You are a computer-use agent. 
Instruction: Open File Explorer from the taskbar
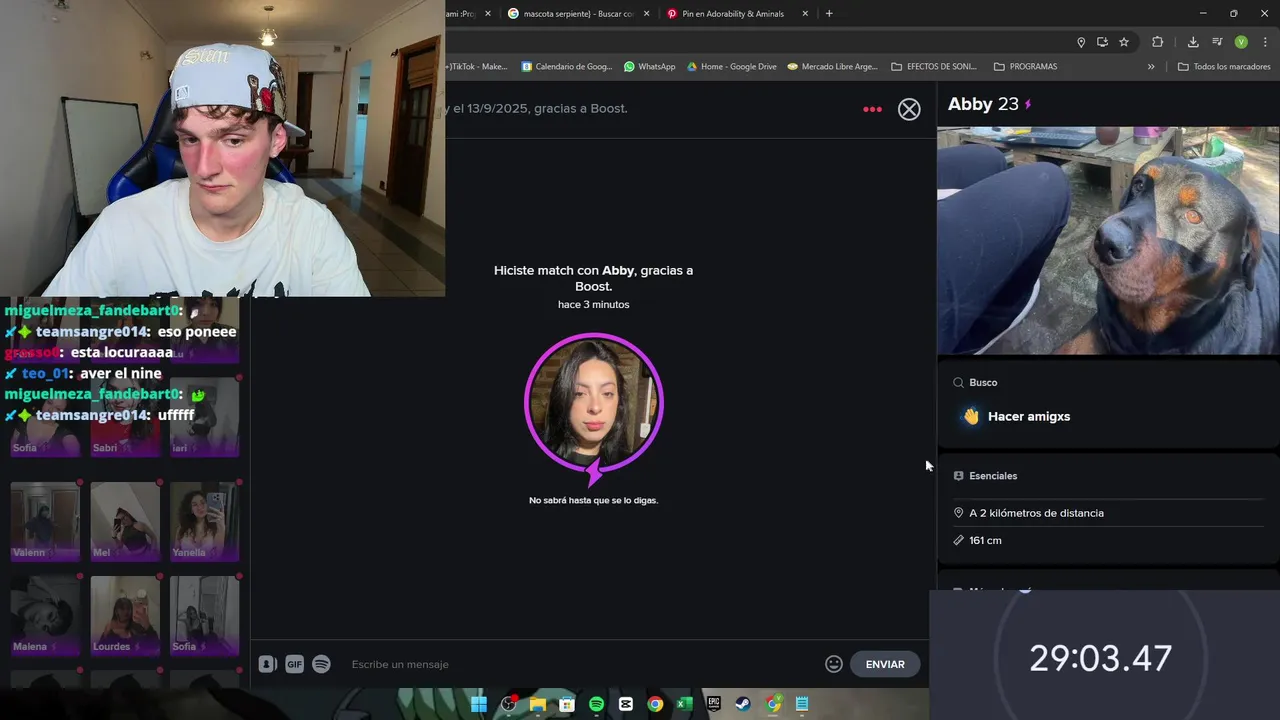(x=538, y=704)
